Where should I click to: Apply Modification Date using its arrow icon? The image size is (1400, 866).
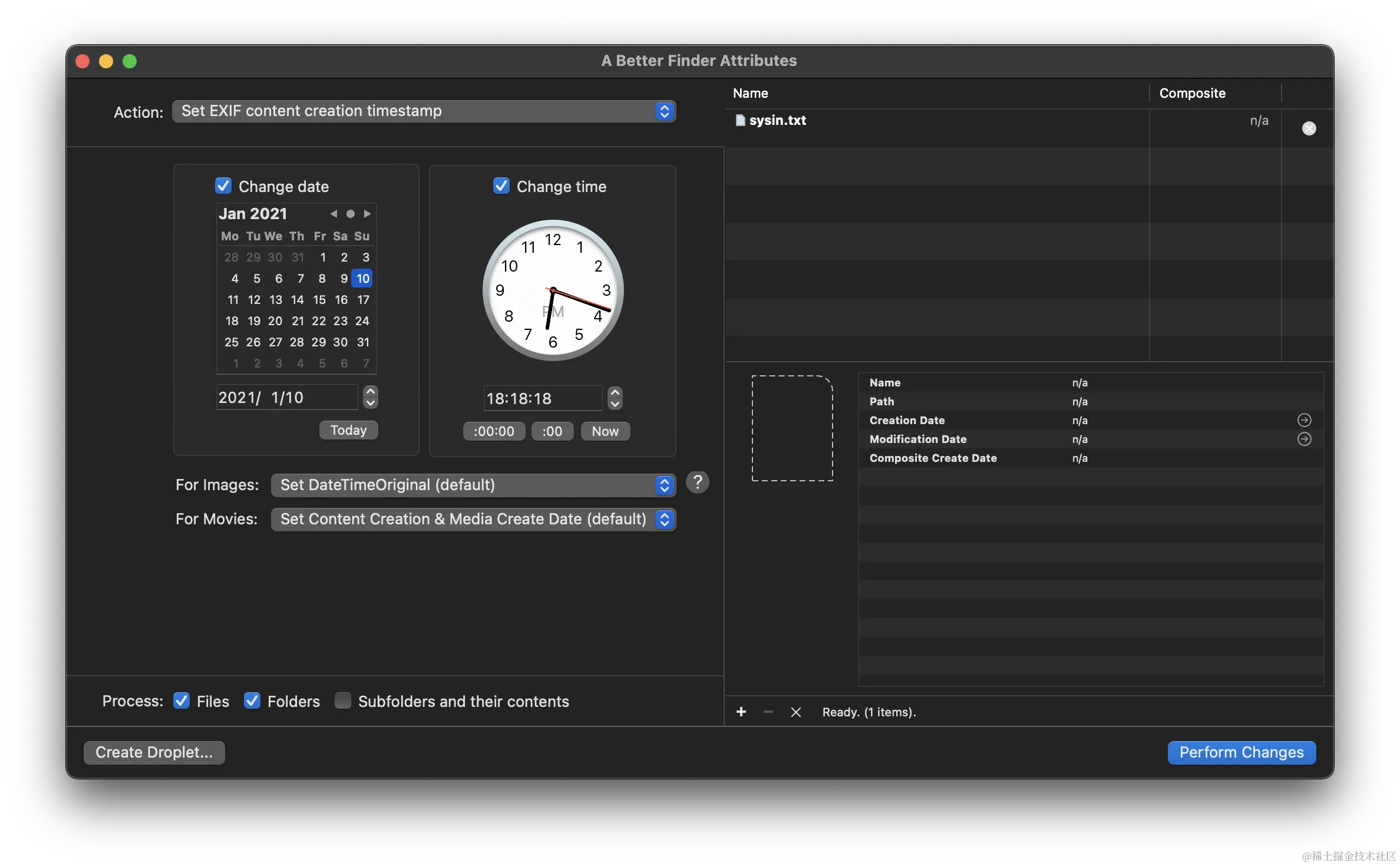[x=1304, y=439]
